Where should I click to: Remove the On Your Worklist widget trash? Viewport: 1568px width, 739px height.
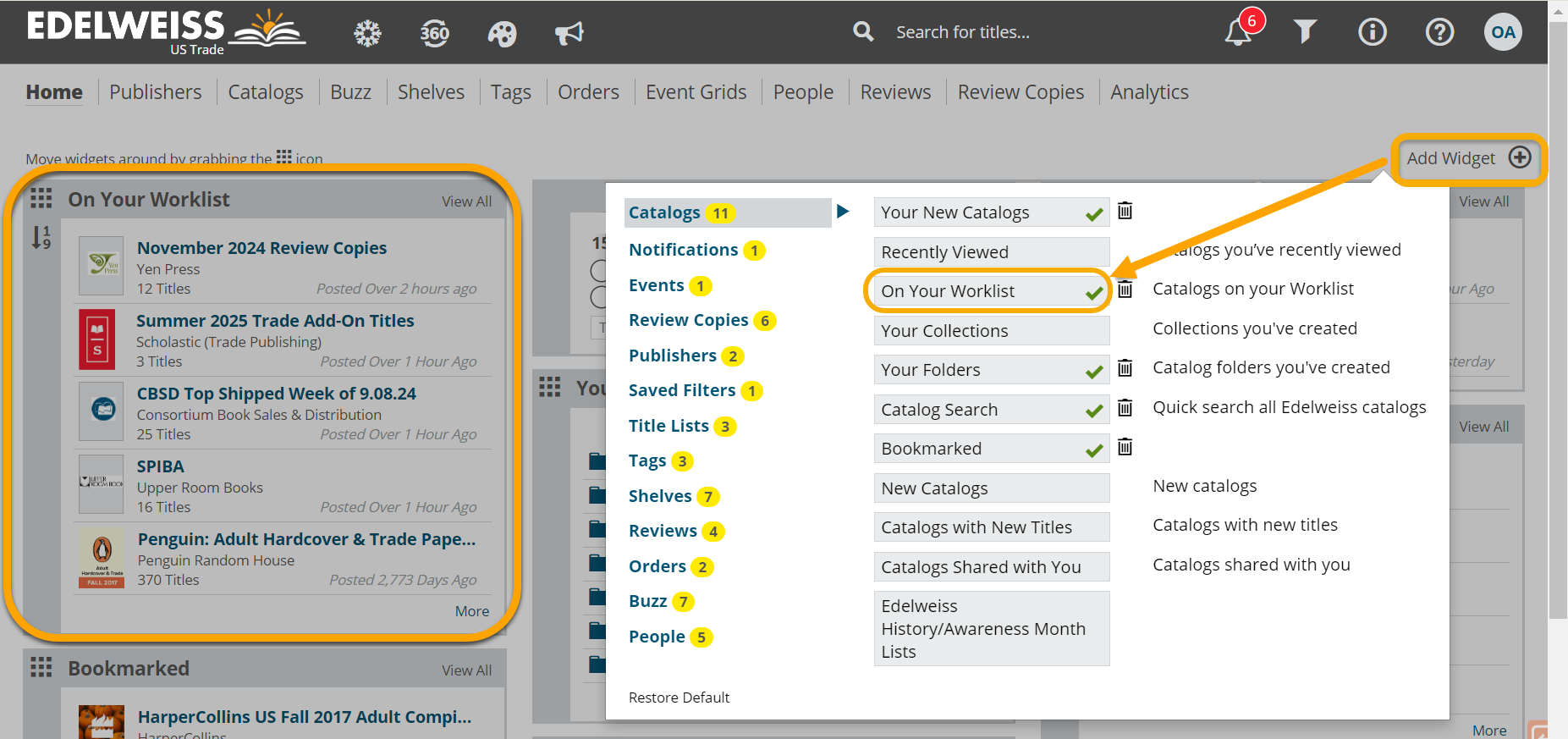[1125, 290]
